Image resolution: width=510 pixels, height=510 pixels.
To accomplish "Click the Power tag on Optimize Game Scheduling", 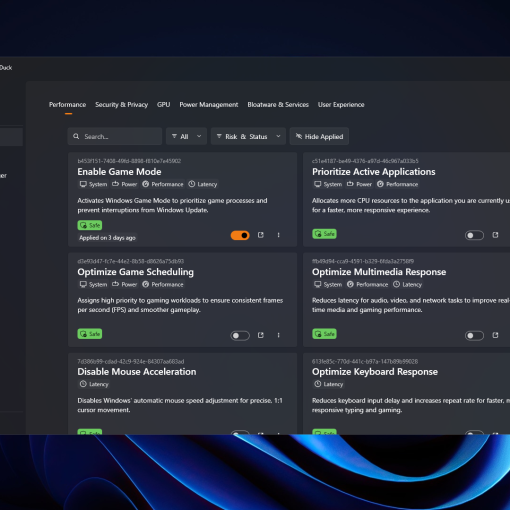I will pyautogui.click(x=125, y=284).
